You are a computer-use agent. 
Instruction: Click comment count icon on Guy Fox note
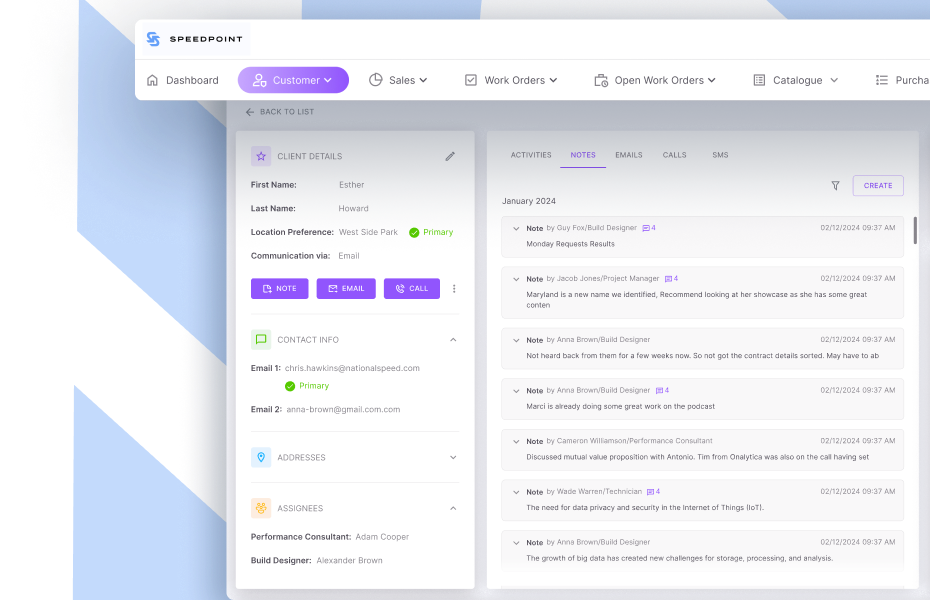pos(648,228)
